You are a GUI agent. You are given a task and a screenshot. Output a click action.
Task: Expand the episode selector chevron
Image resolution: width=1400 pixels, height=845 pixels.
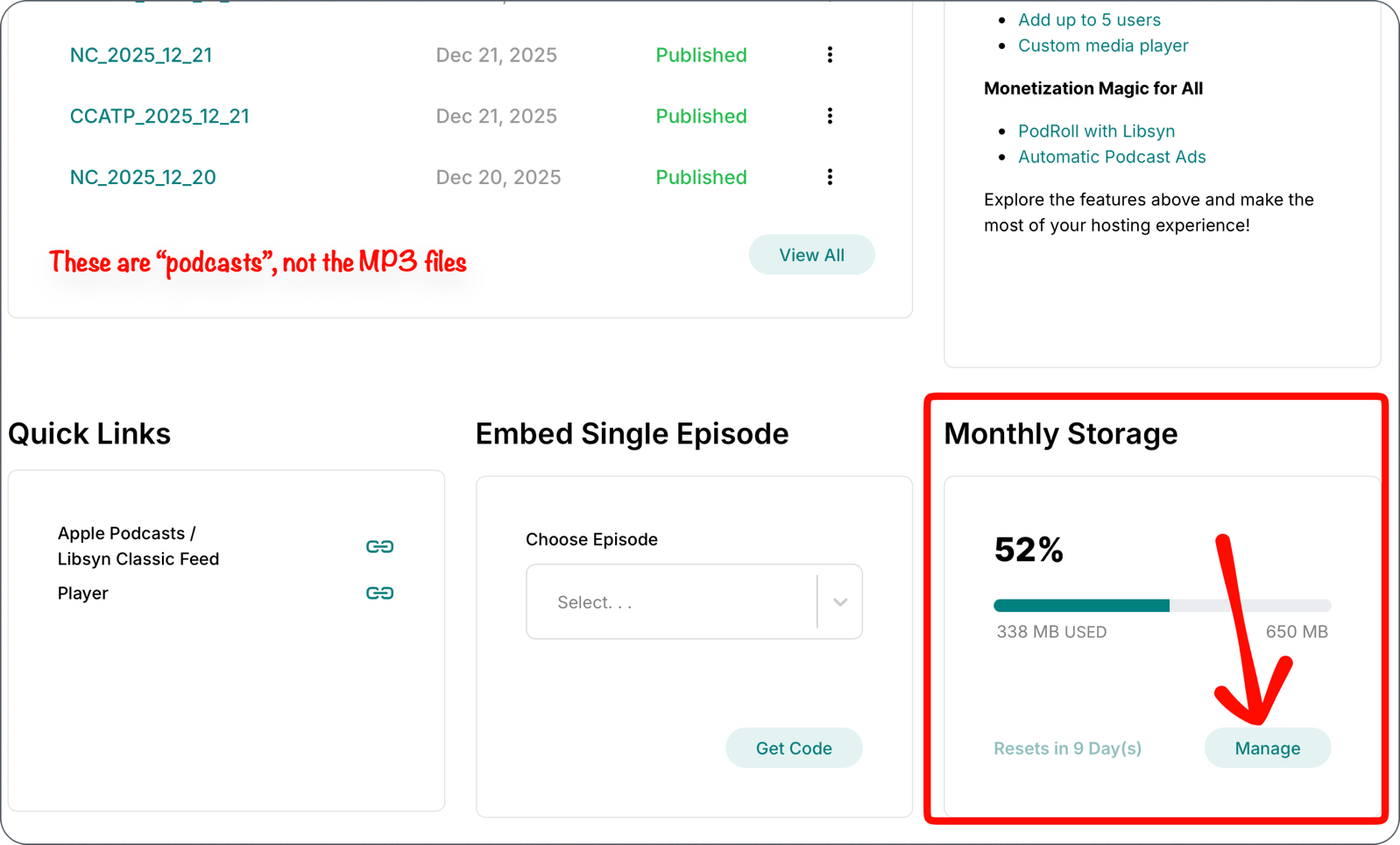(x=839, y=602)
